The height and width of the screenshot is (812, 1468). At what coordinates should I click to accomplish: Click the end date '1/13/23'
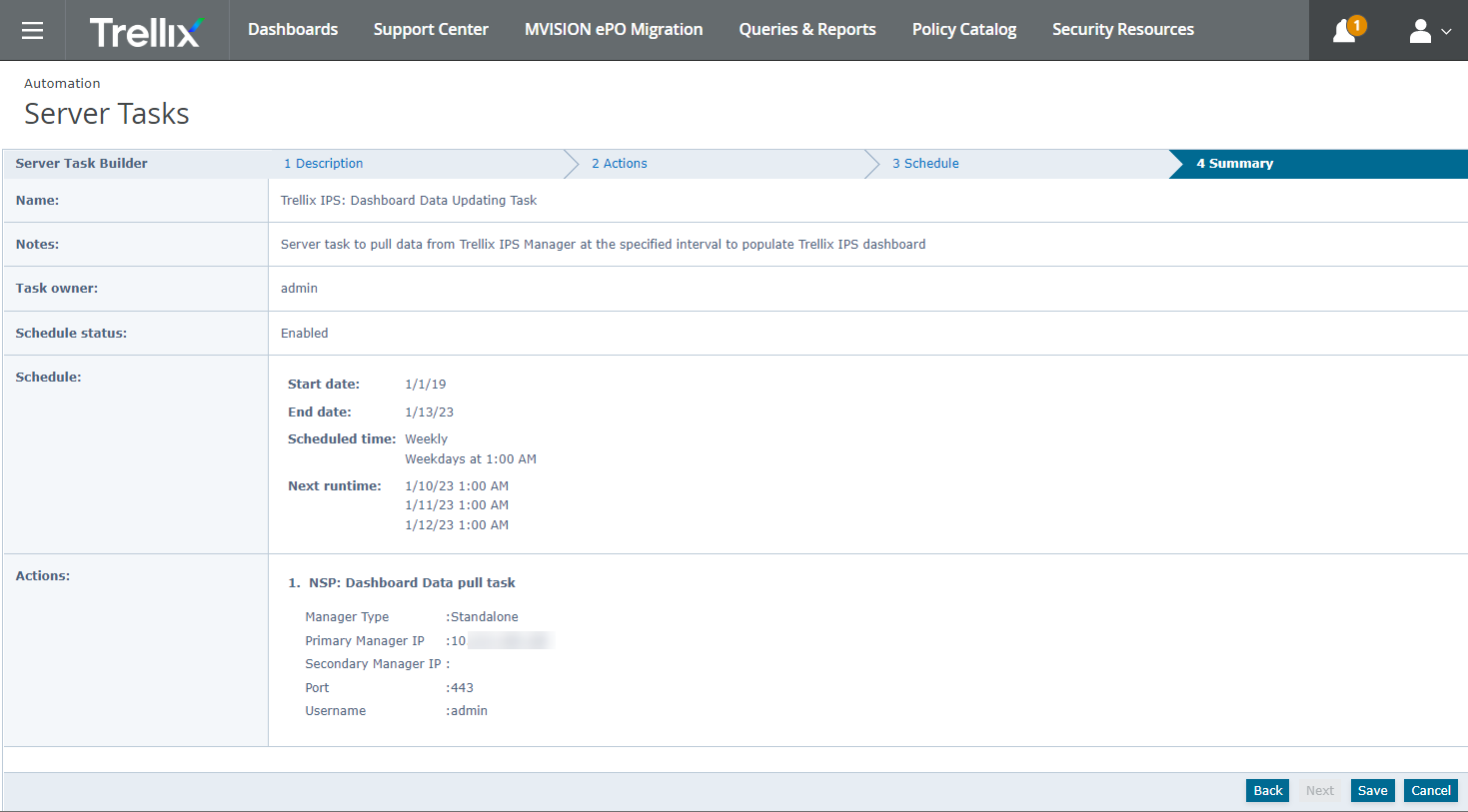click(x=430, y=412)
